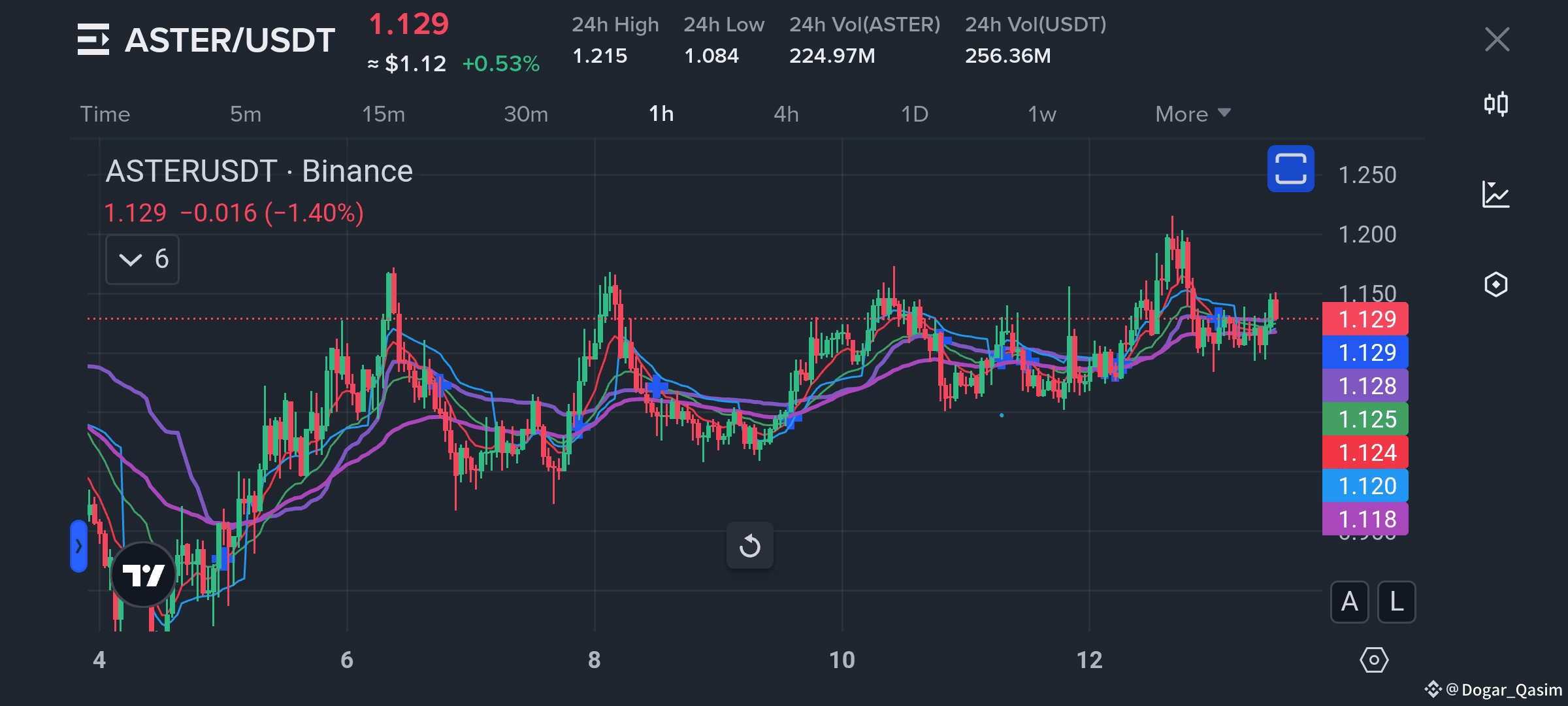
Task: Click the ASTER/USDT pair title
Action: tap(229, 40)
